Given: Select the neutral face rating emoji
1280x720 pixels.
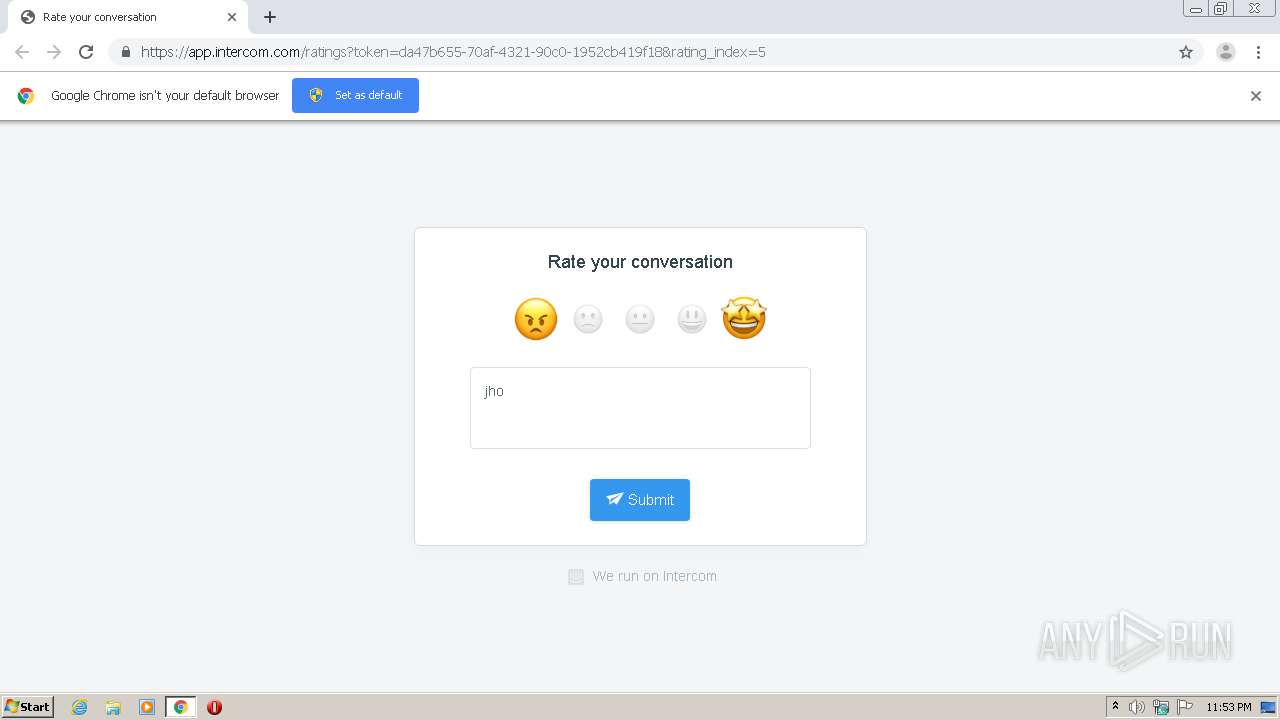Looking at the screenshot, I should 640,319.
